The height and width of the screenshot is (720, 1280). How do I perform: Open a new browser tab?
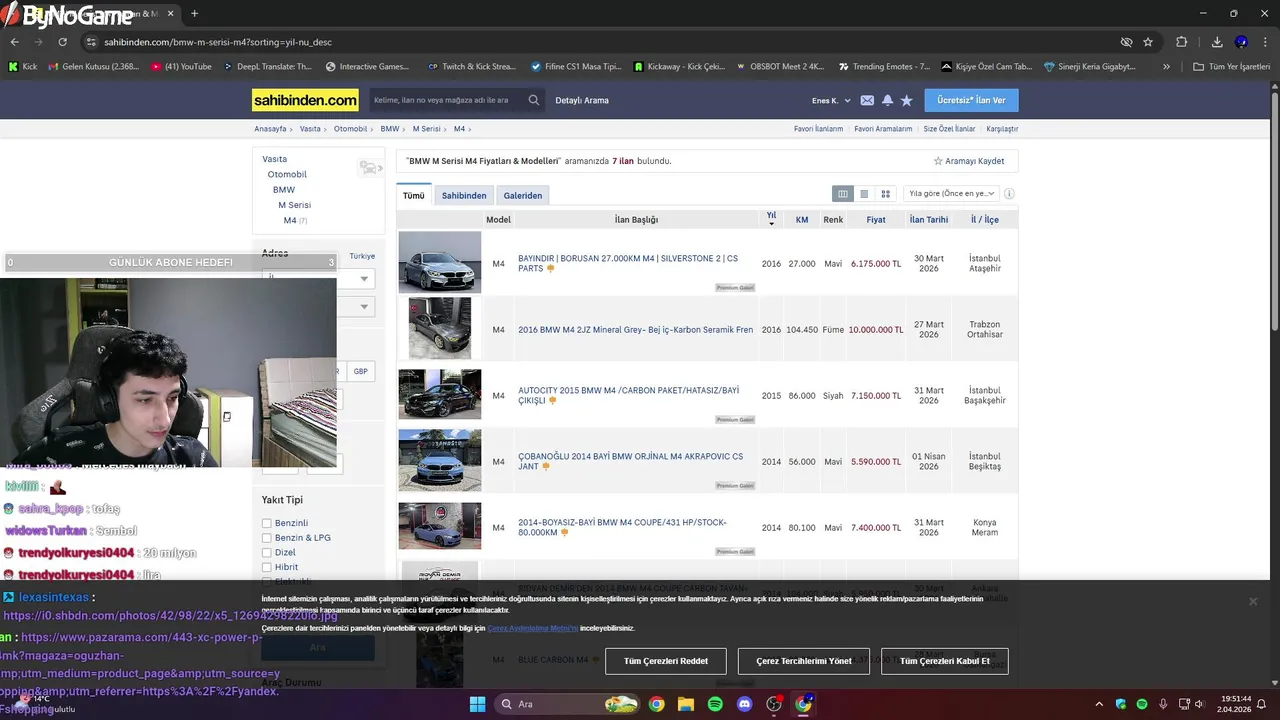coord(194,13)
